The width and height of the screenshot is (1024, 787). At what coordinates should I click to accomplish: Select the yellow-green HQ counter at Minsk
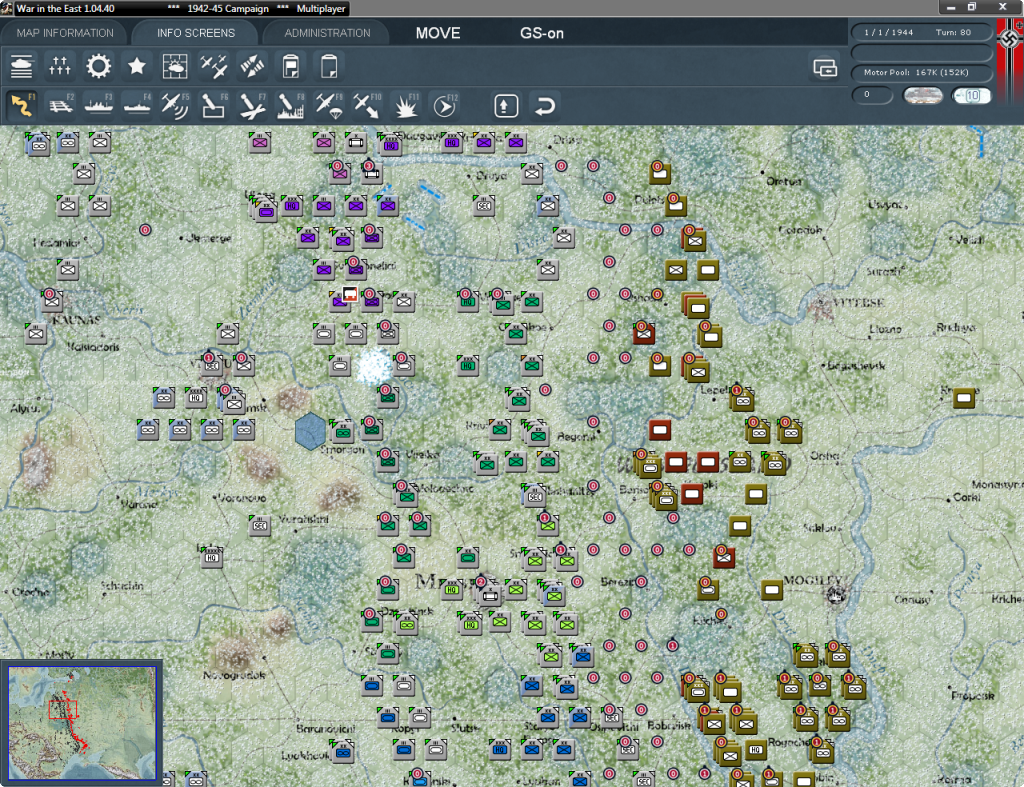pyautogui.click(x=452, y=590)
